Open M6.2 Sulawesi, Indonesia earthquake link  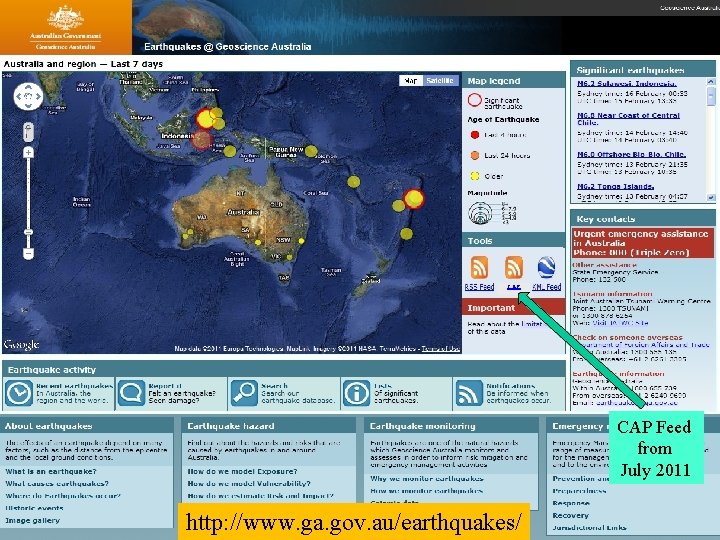[x=627, y=84]
